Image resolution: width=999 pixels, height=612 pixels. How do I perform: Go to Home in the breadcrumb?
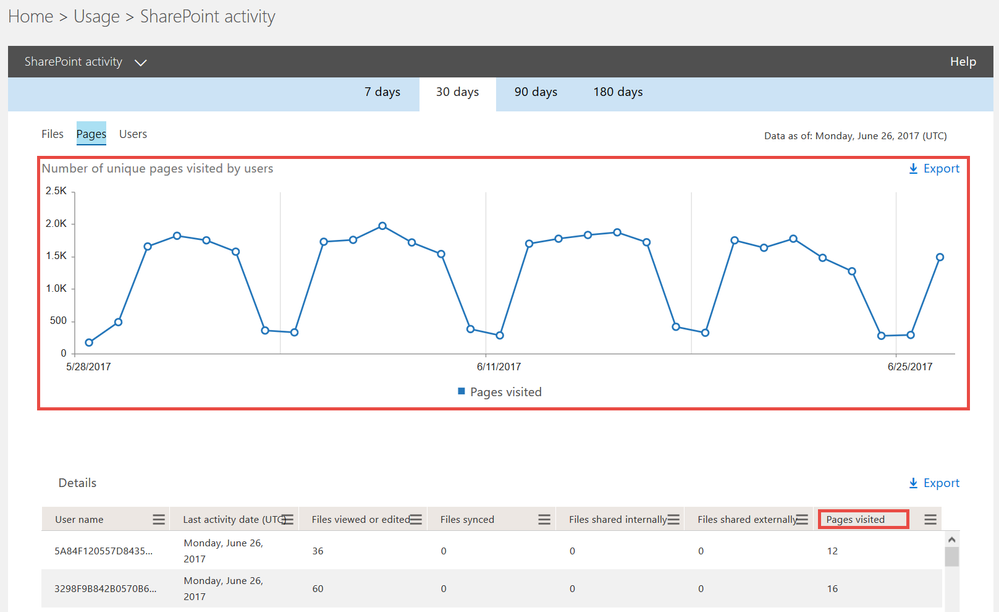tap(31, 17)
